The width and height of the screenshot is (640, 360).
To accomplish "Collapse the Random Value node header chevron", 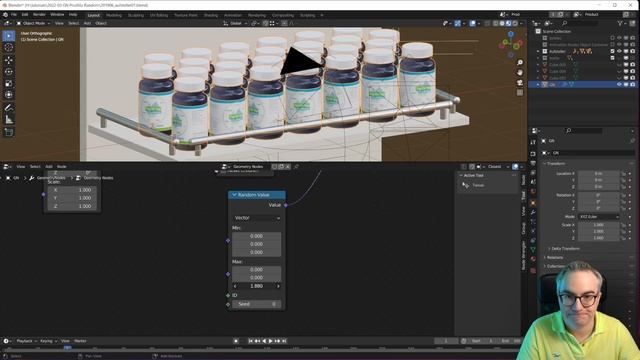I will [234, 195].
